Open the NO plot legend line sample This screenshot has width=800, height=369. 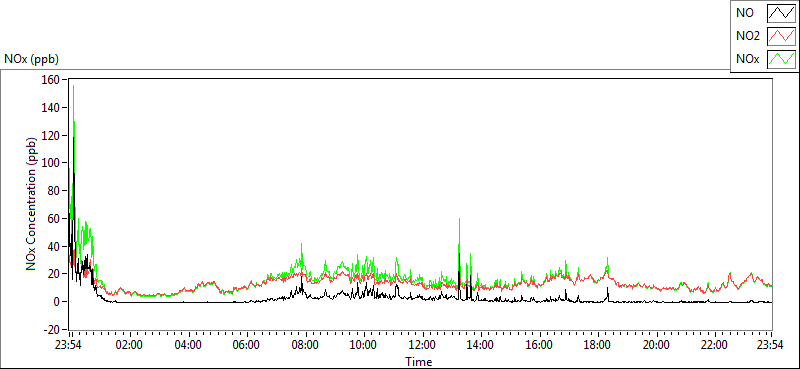[x=782, y=13]
